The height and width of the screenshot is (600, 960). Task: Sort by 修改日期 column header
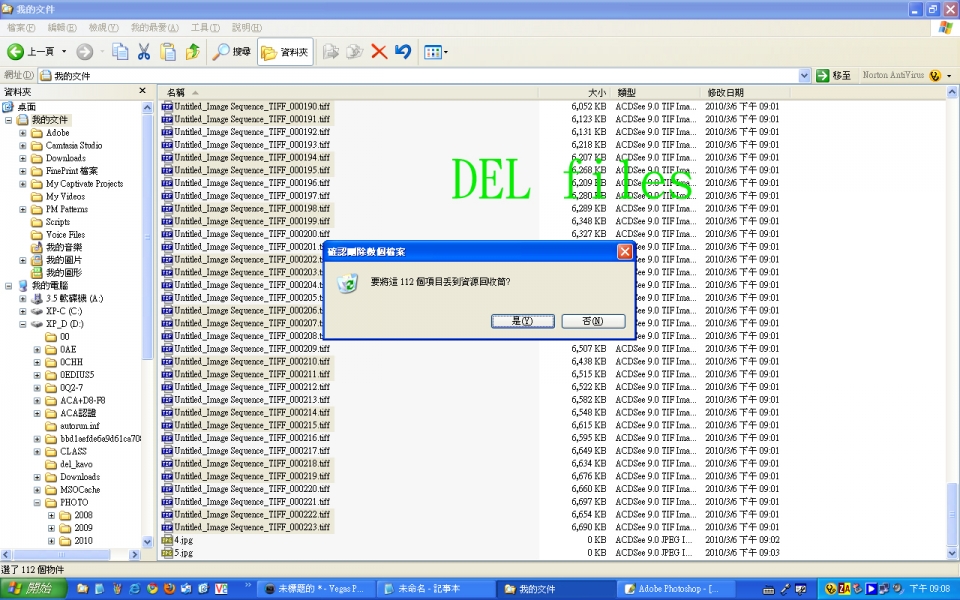click(746, 92)
